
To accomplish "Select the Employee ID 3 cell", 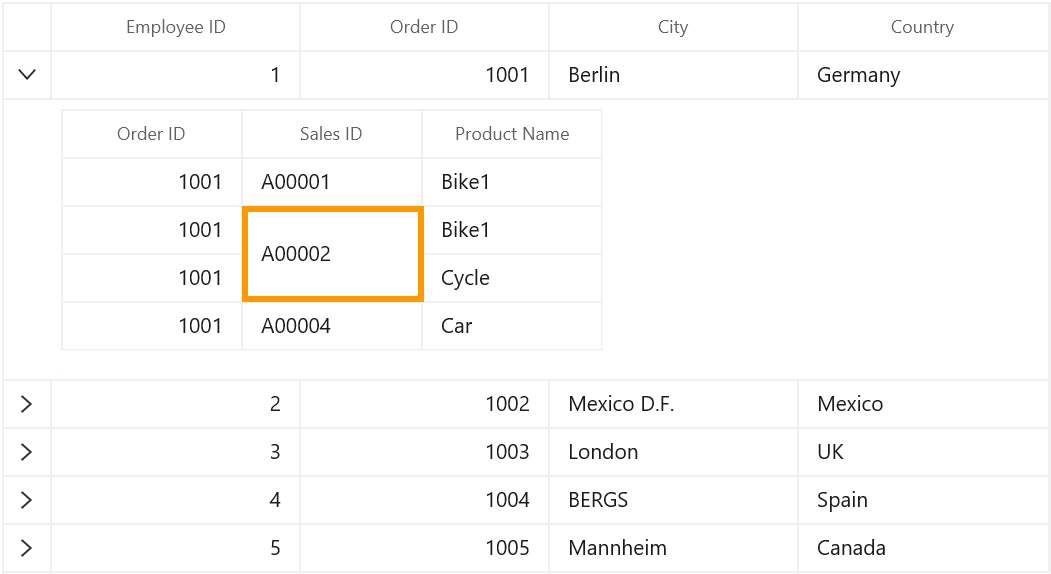I will (x=176, y=452).
